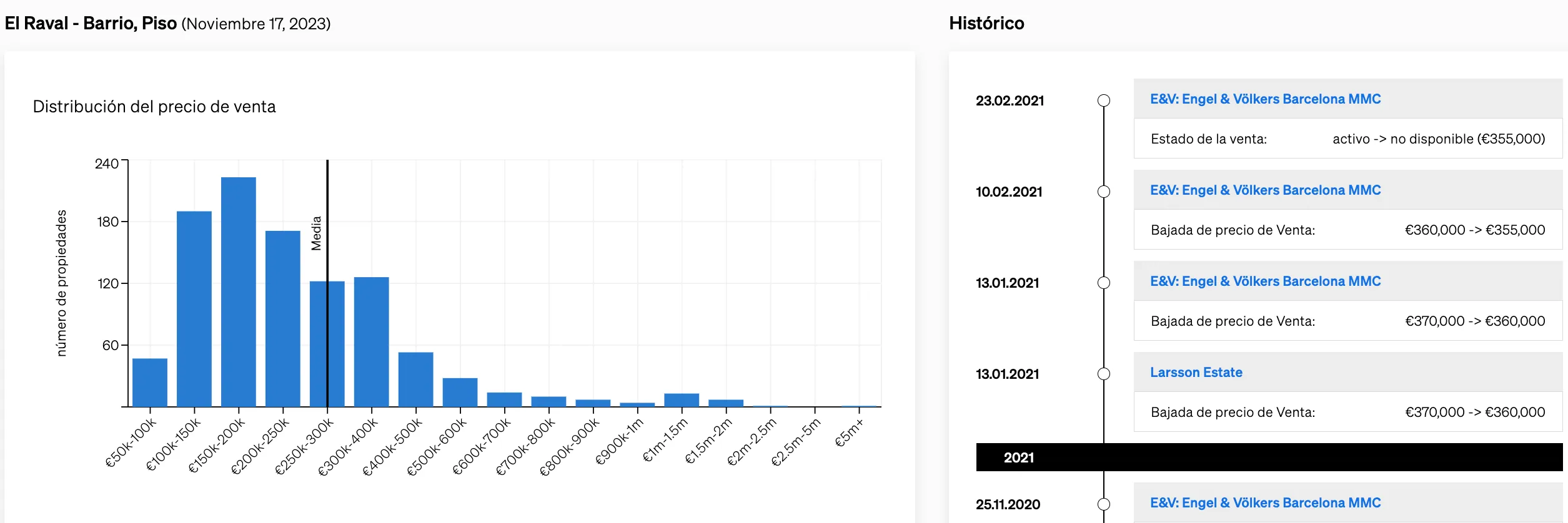Viewport: 1568px width, 523px height.
Task: Click the 'Estado de la venta:' label
Action: [1209, 139]
